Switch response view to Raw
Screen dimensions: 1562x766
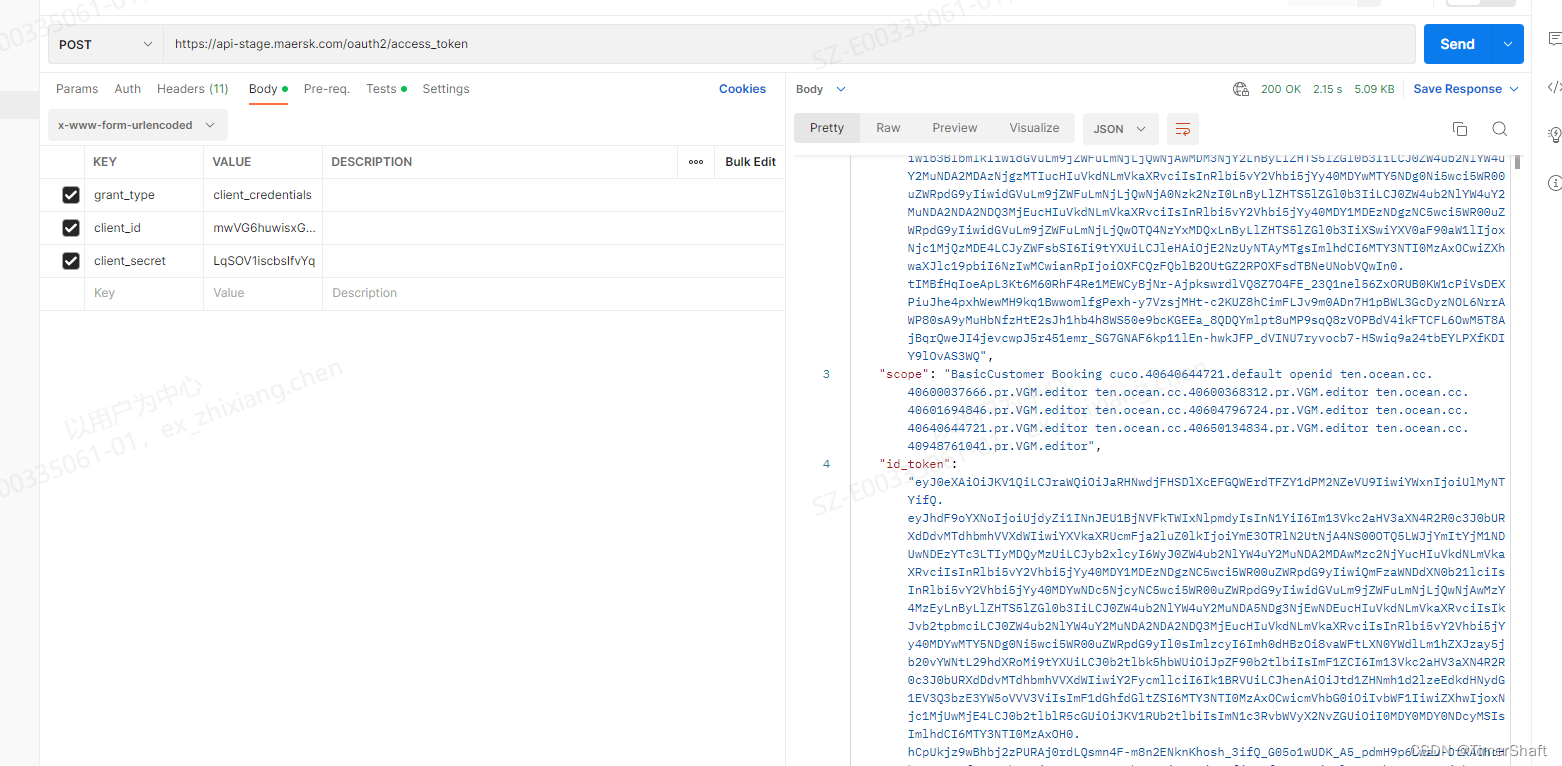coord(888,128)
